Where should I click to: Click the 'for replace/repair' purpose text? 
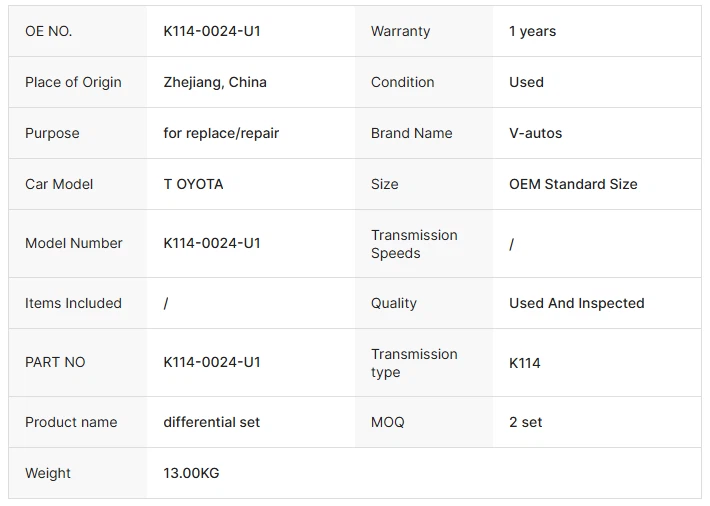pos(221,133)
